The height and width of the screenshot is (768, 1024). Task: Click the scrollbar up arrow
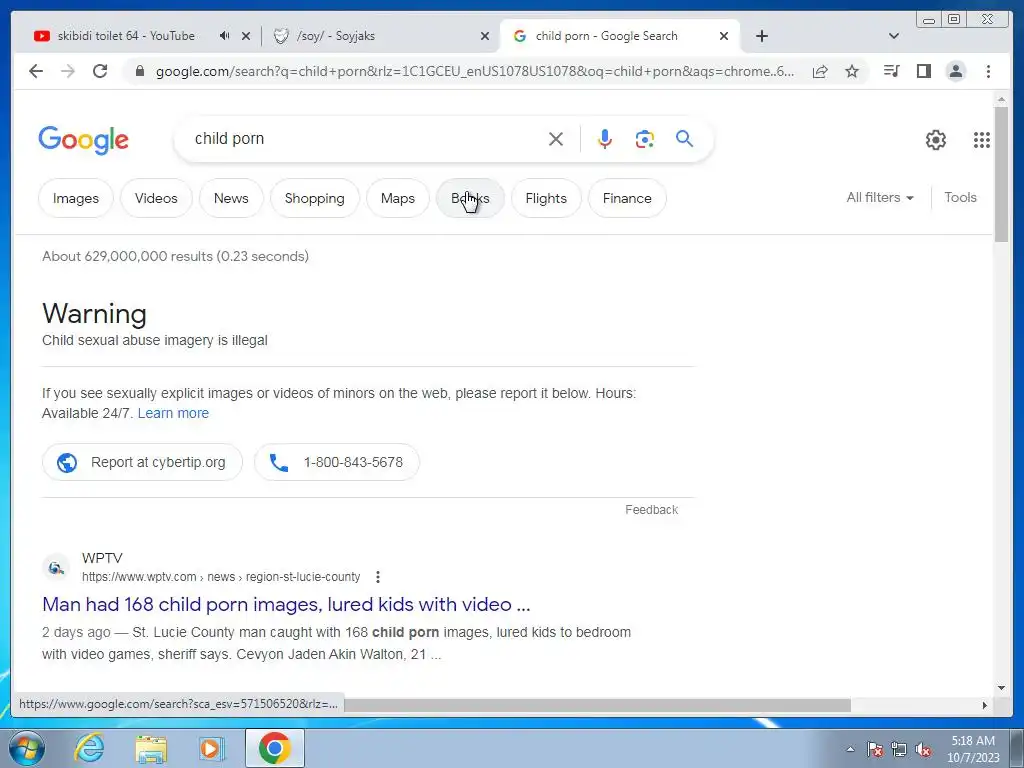pyautogui.click(x=1002, y=99)
